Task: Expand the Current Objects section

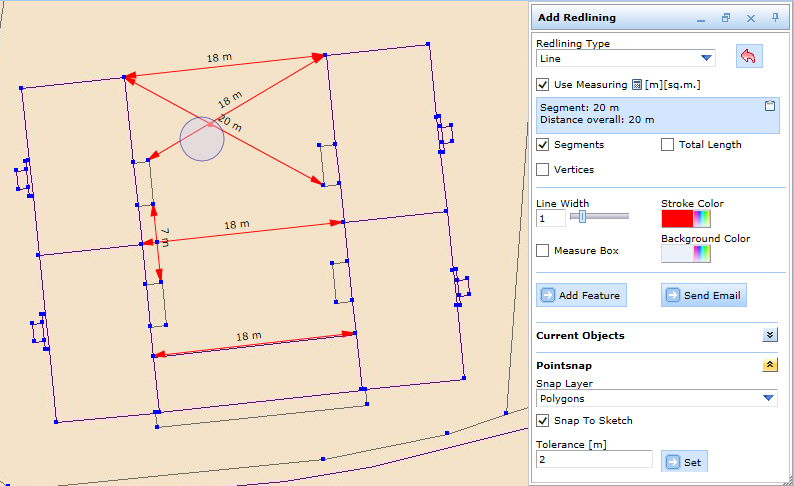Action: [x=769, y=336]
